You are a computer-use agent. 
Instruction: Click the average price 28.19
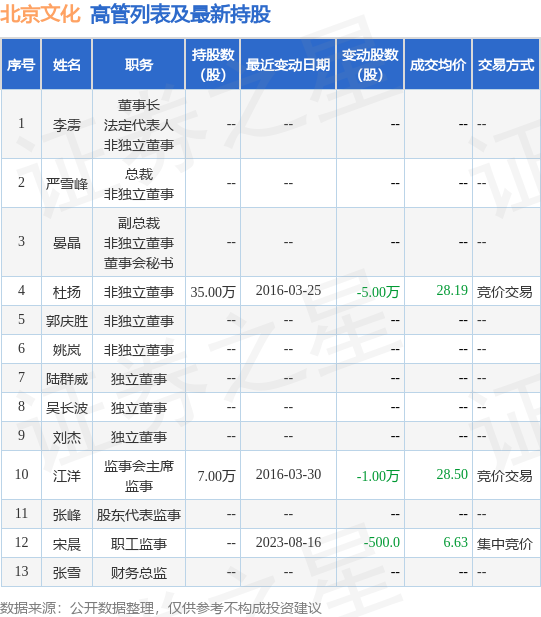(452, 290)
